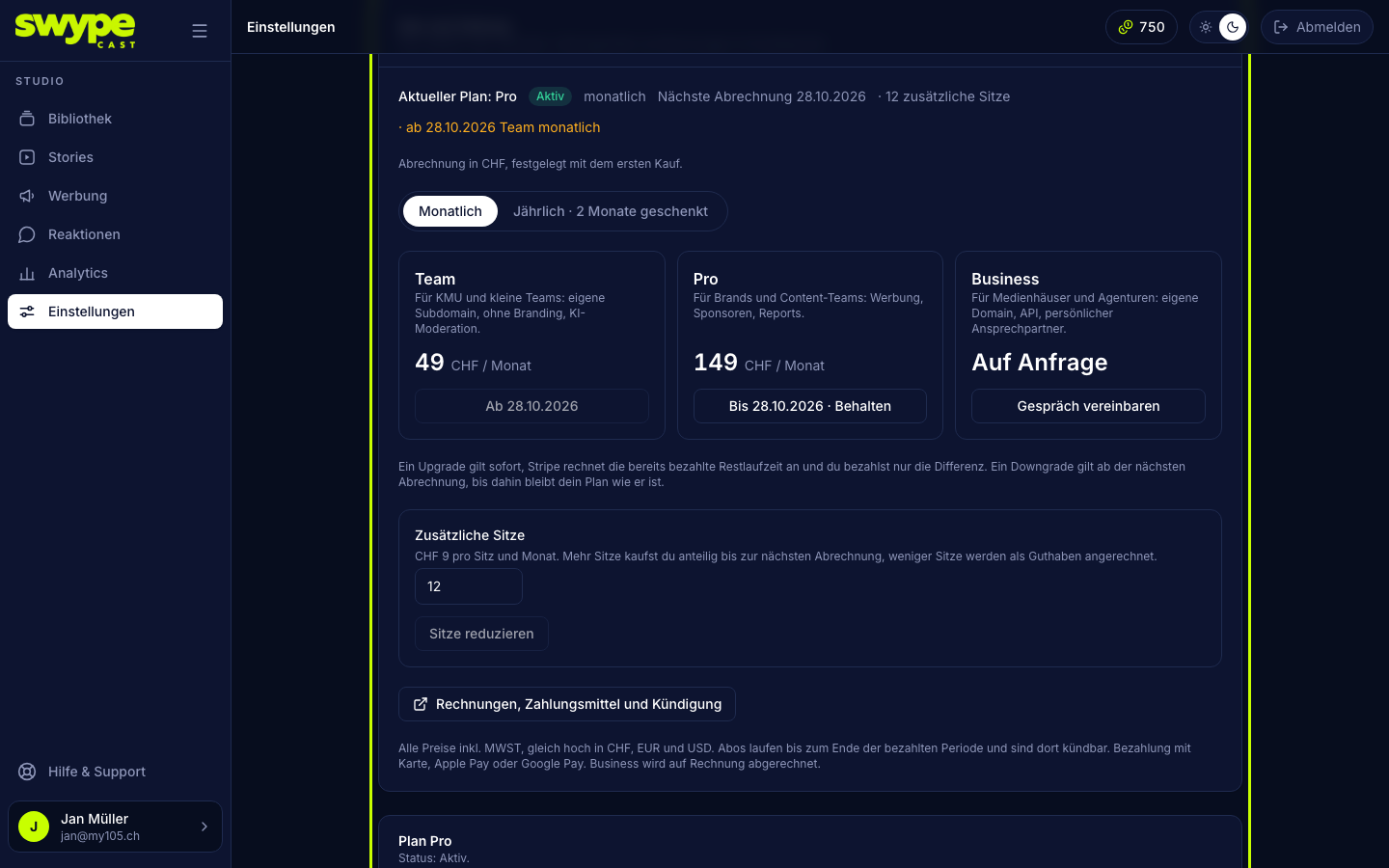The height and width of the screenshot is (868, 1389).
Task: Click the '49 CHF / Monat' Team price
Action: [x=473, y=363]
